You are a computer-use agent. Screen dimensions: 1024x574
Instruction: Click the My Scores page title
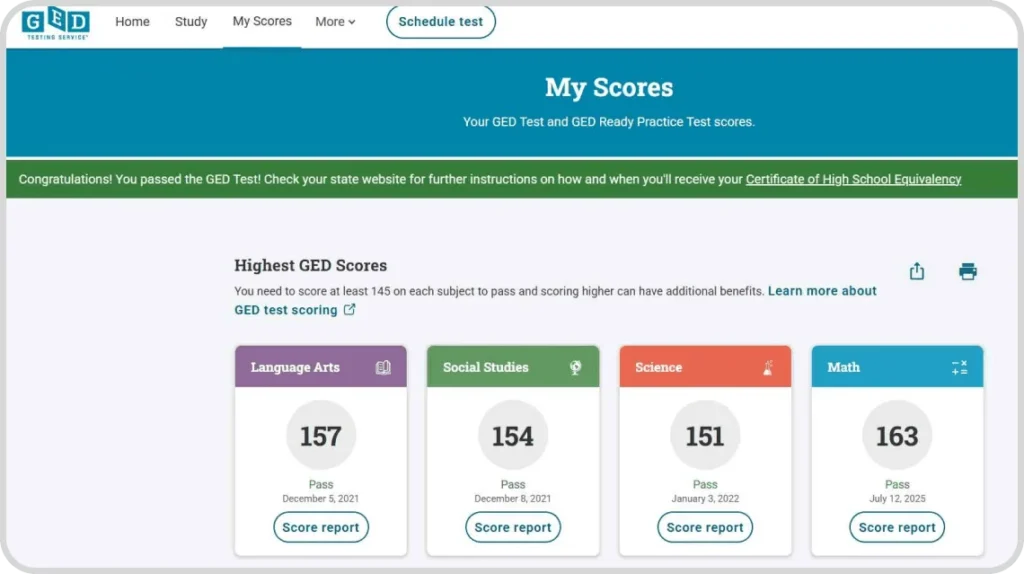[609, 88]
